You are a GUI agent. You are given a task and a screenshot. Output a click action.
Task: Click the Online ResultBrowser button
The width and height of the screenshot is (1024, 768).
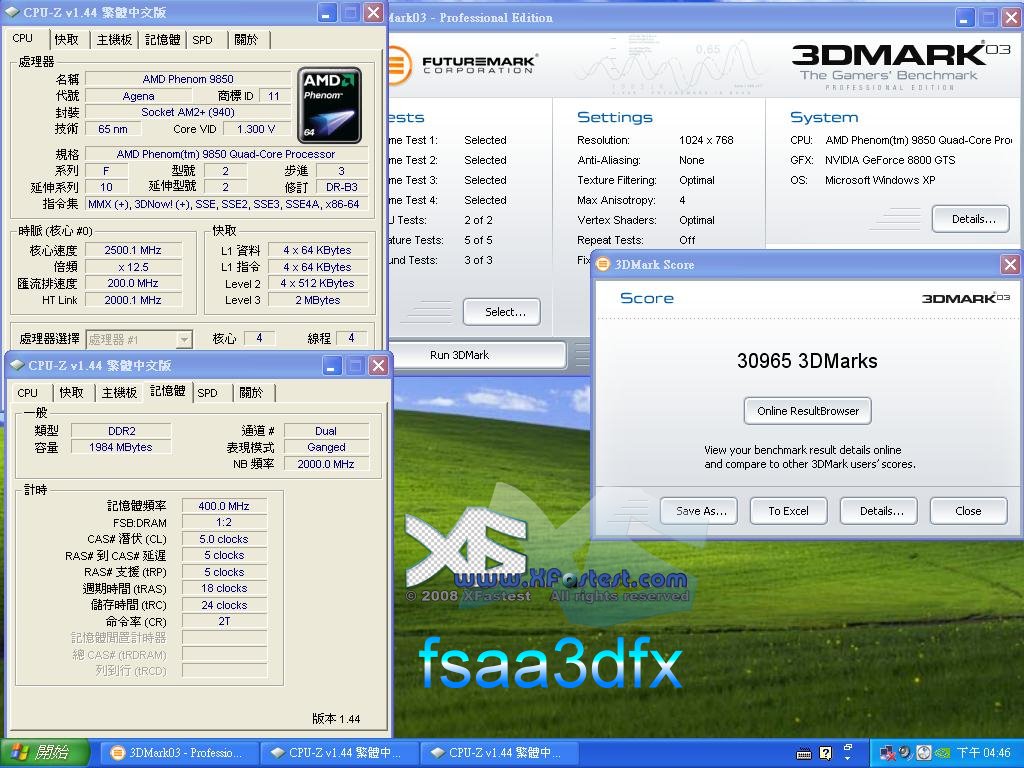(x=807, y=411)
